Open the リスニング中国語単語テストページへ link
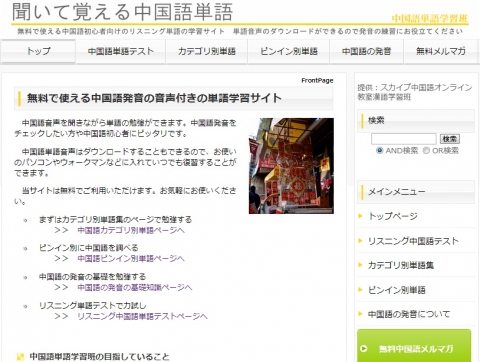This screenshot has height=362, width=480. [x=142, y=316]
